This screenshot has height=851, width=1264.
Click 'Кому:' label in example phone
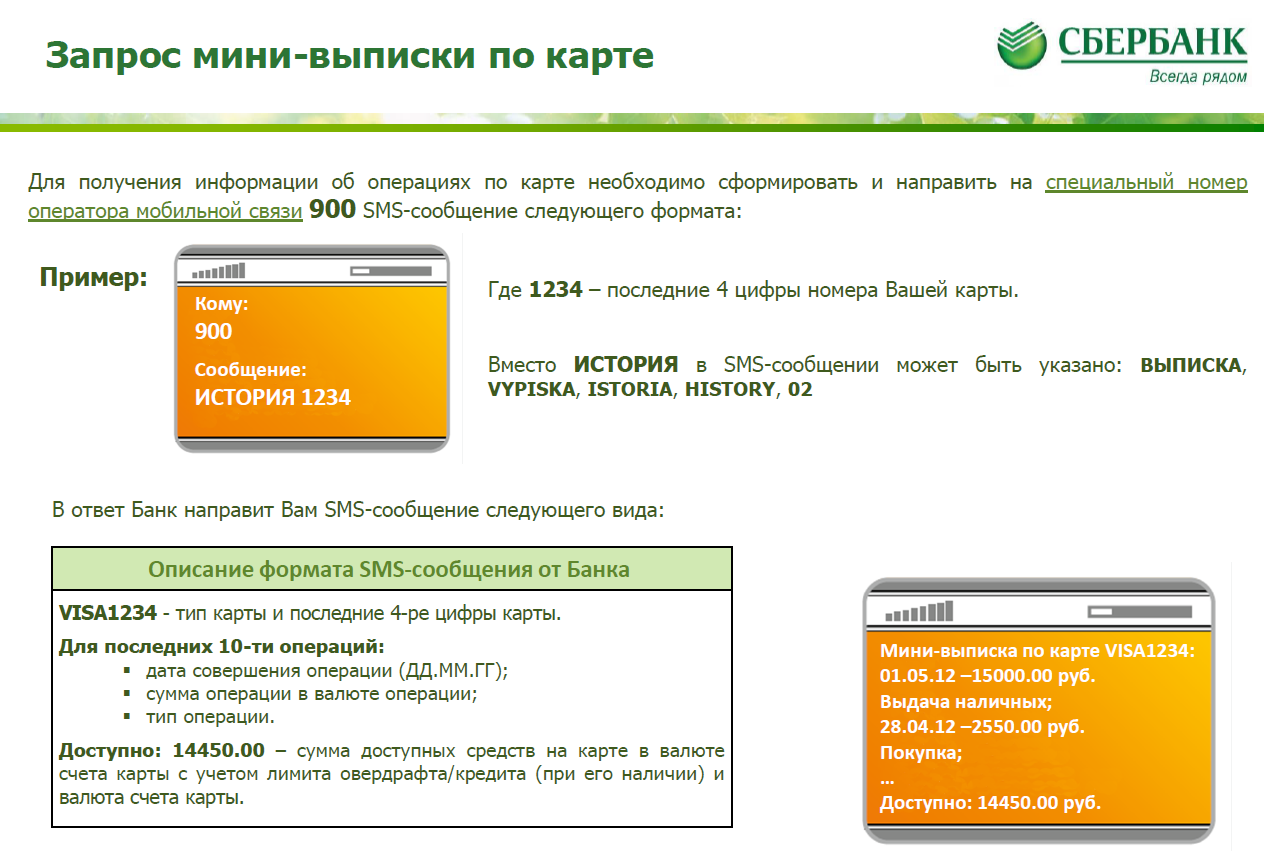pos(221,305)
